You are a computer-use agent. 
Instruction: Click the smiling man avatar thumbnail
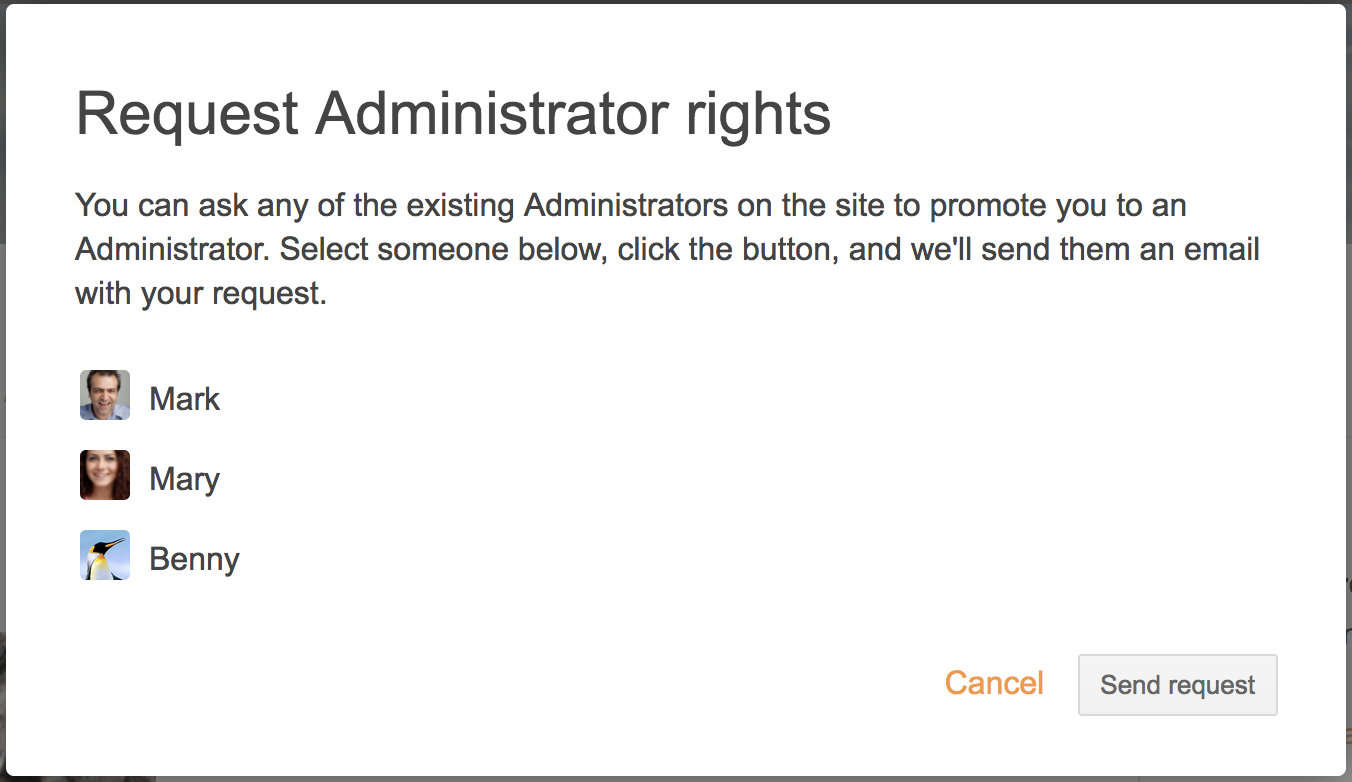tap(104, 395)
